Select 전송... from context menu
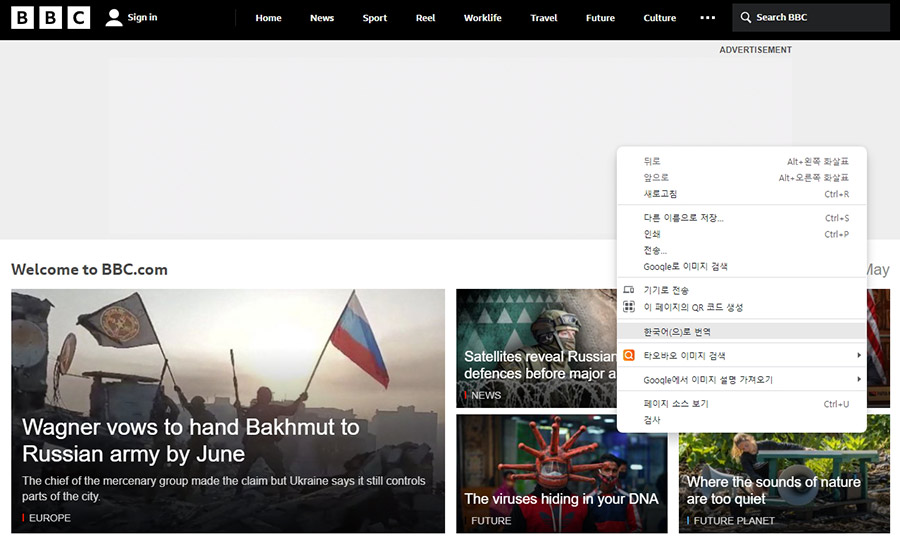This screenshot has width=900, height=551. click(742, 250)
